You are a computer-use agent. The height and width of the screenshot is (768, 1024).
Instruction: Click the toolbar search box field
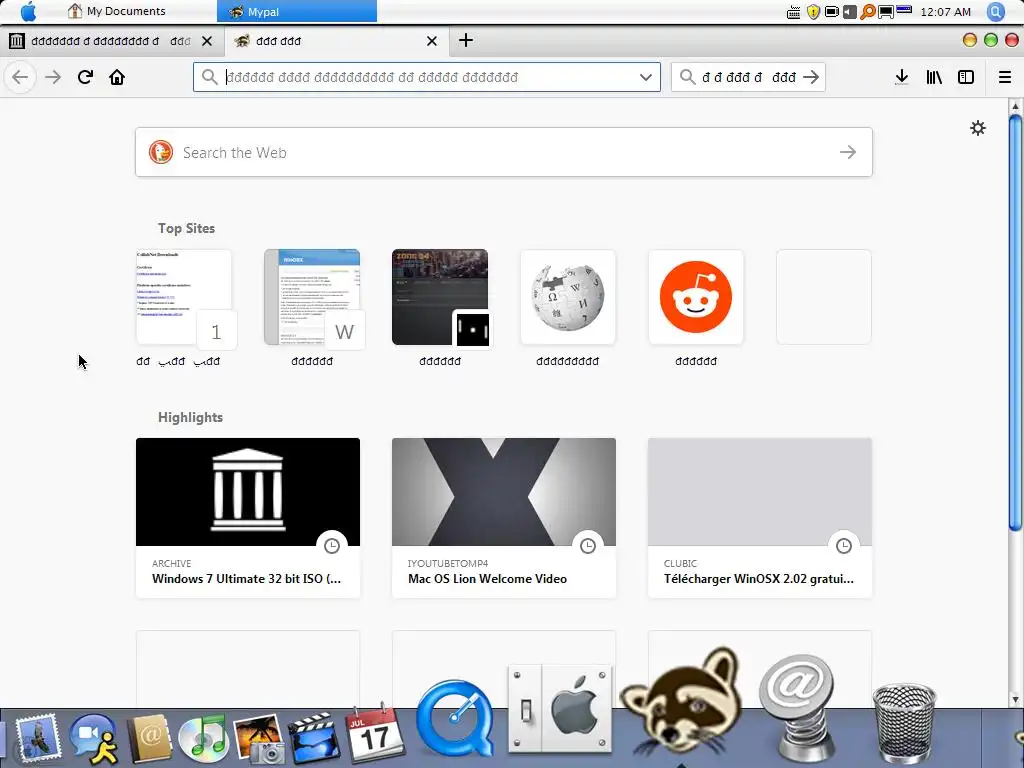click(x=748, y=77)
